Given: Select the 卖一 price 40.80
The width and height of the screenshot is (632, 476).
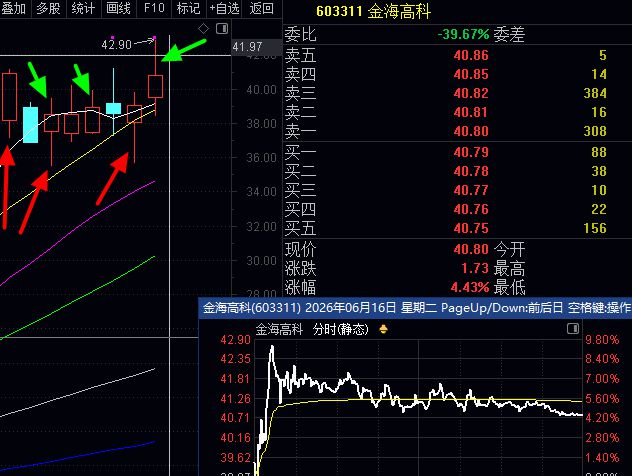Looking at the screenshot, I should click(x=471, y=131).
